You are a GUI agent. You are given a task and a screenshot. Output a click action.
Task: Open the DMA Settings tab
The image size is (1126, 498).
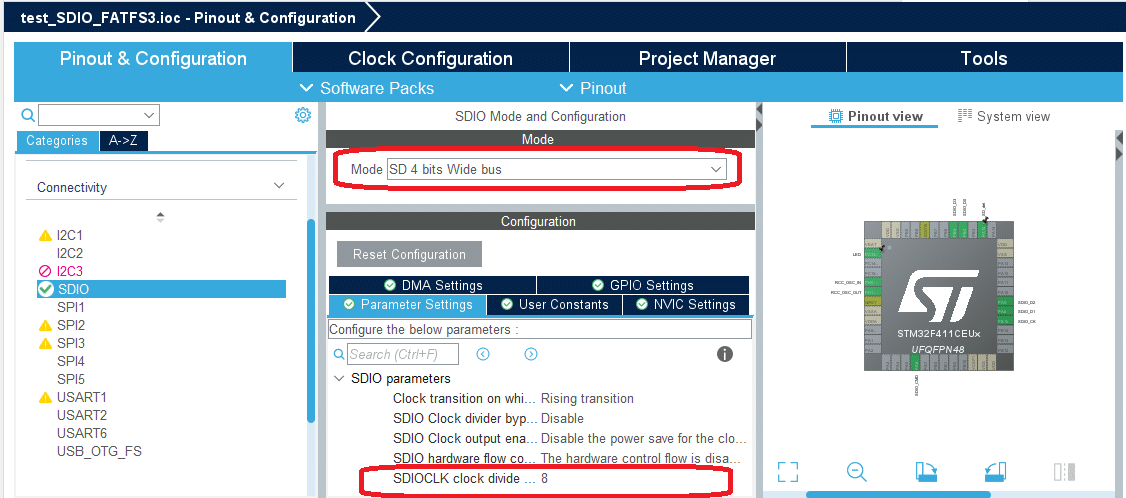(433, 285)
